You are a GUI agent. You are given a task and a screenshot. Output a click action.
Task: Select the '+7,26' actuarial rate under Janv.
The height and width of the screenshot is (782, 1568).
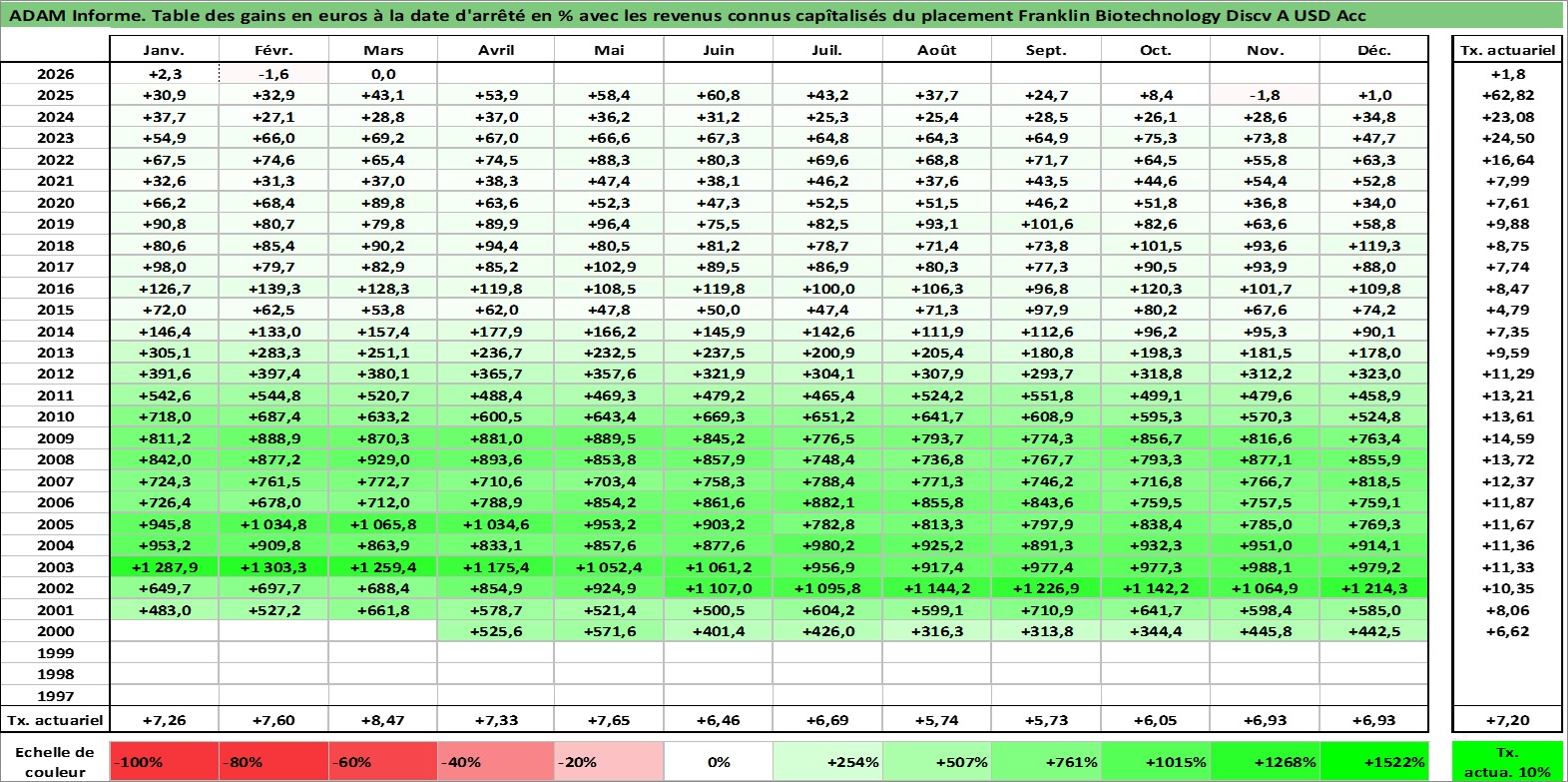point(164,720)
